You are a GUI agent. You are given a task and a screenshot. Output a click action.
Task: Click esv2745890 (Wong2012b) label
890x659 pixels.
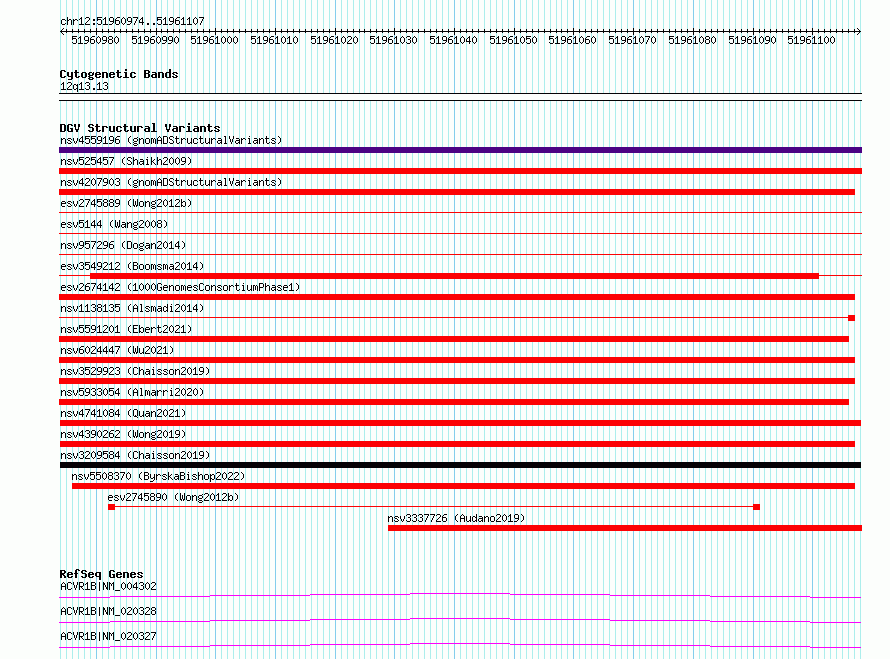[x=173, y=497]
